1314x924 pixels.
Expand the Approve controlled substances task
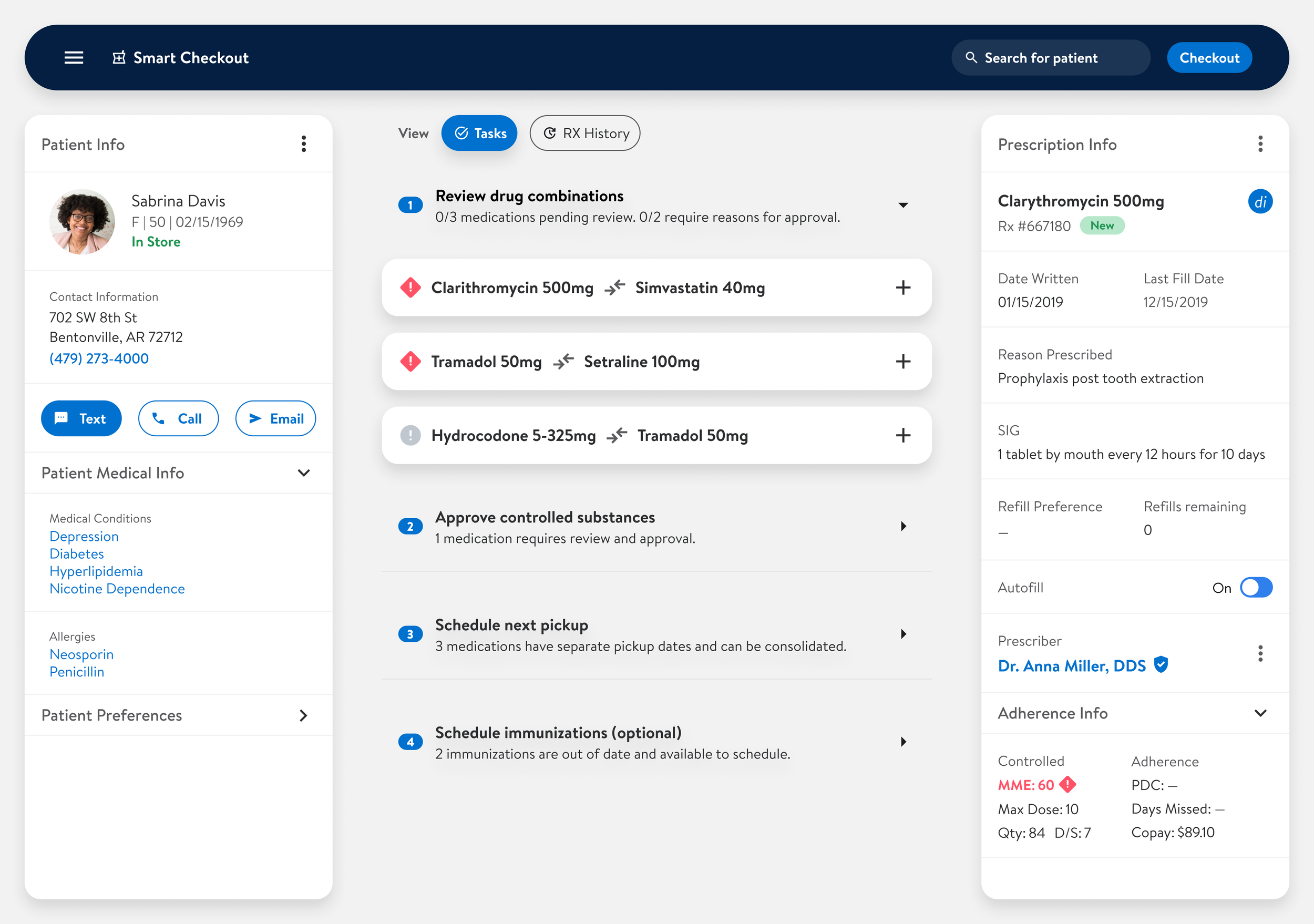(902, 526)
